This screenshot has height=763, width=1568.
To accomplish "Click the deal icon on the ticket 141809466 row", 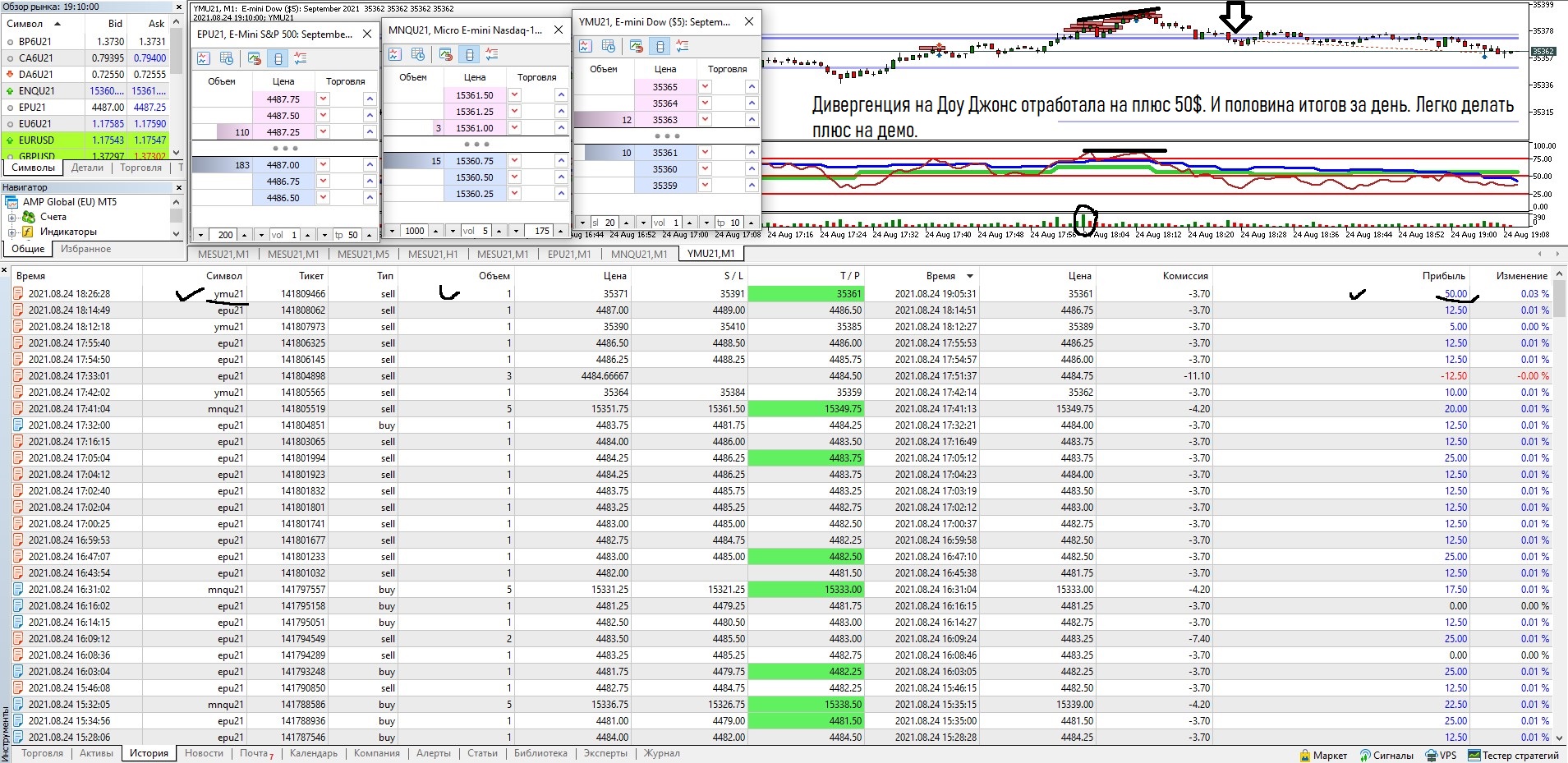I will [18, 293].
